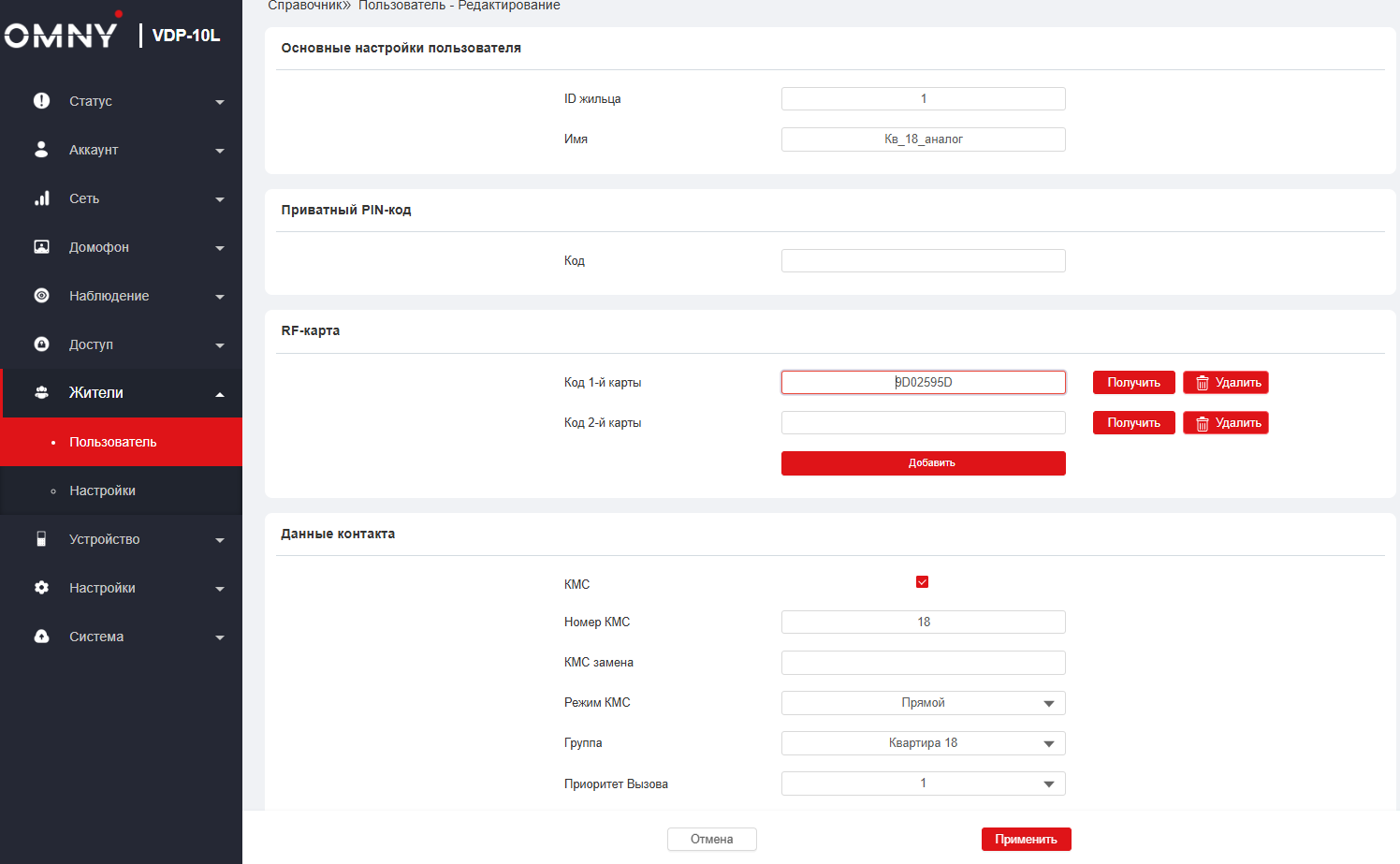This screenshot has height=864, width=1400.
Task: Click Удалить for the first card code
Action: point(1225,383)
